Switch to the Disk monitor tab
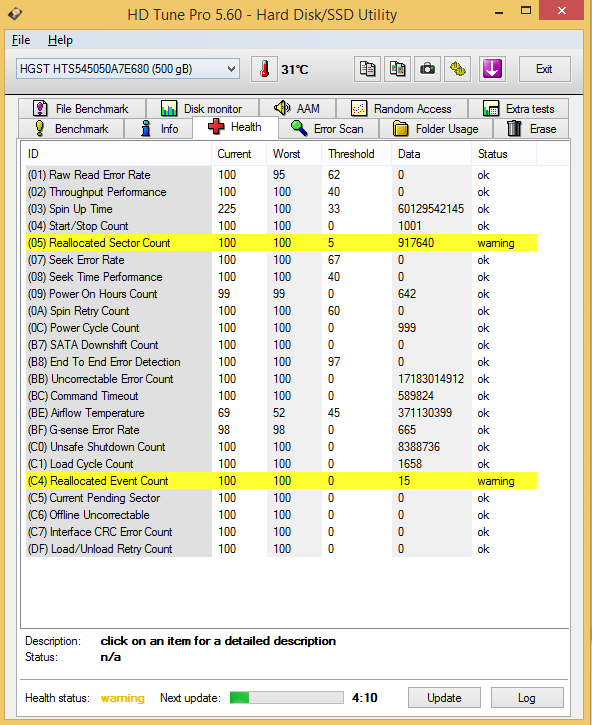The height and width of the screenshot is (725, 592). tap(202, 109)
